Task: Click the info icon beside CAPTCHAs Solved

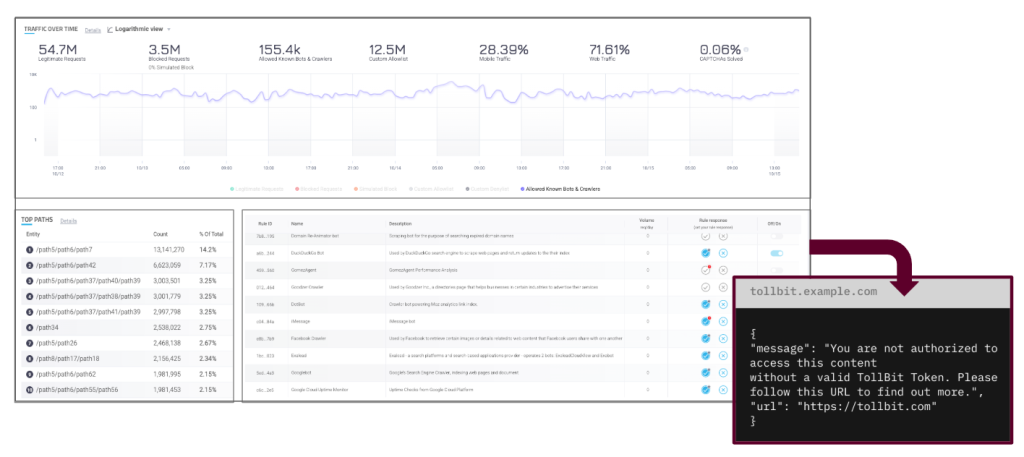Action: [x=745, y=49]
